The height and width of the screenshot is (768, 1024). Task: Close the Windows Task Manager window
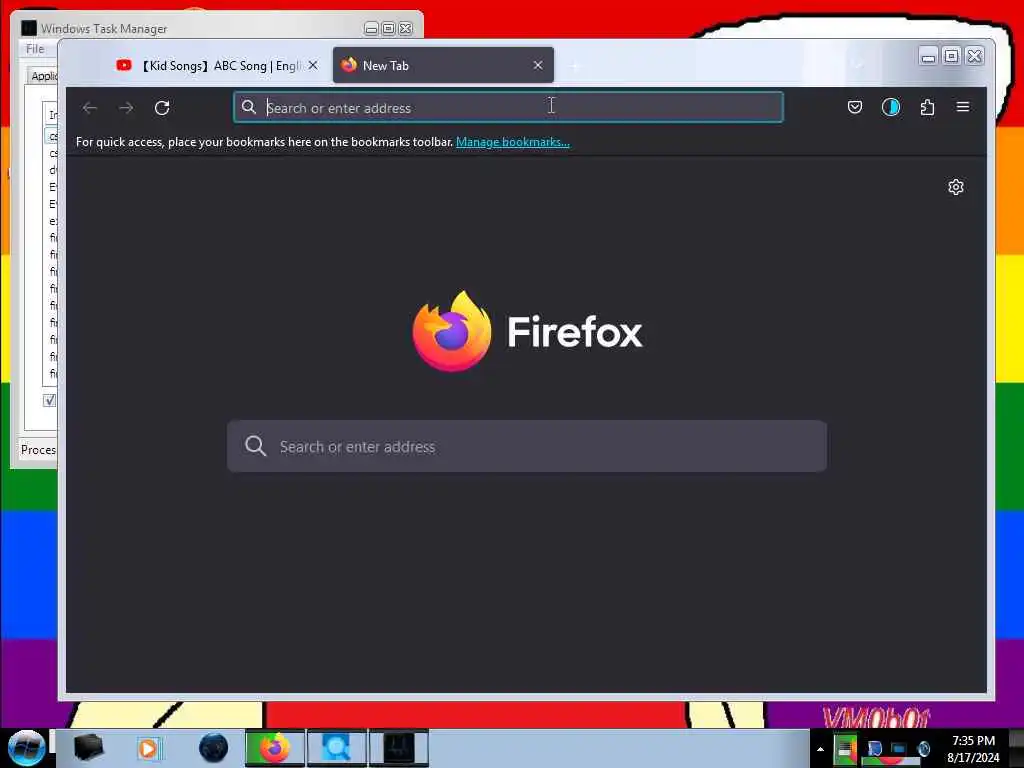click(x=406, y=29)
